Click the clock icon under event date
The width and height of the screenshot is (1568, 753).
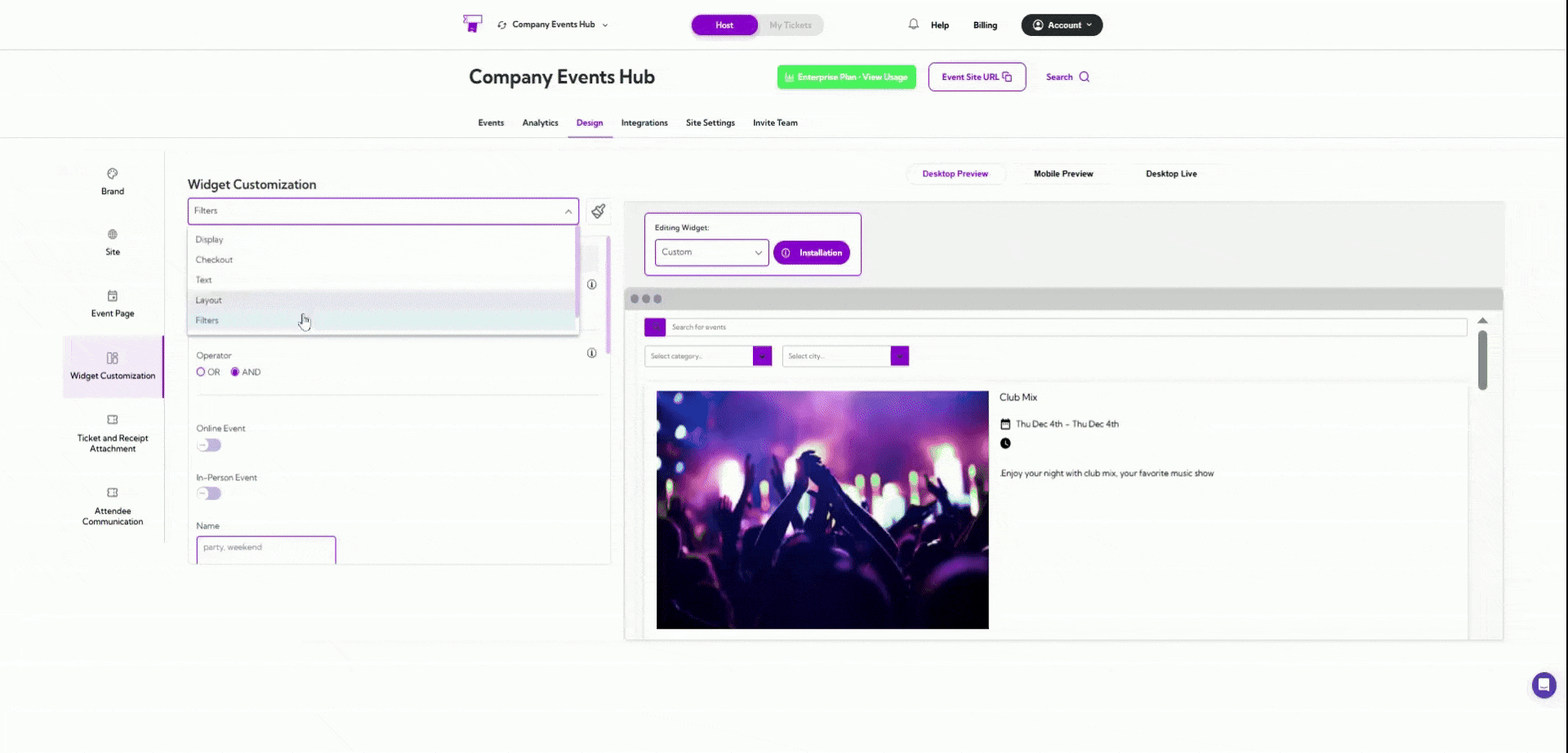[x=1005, y=443]
